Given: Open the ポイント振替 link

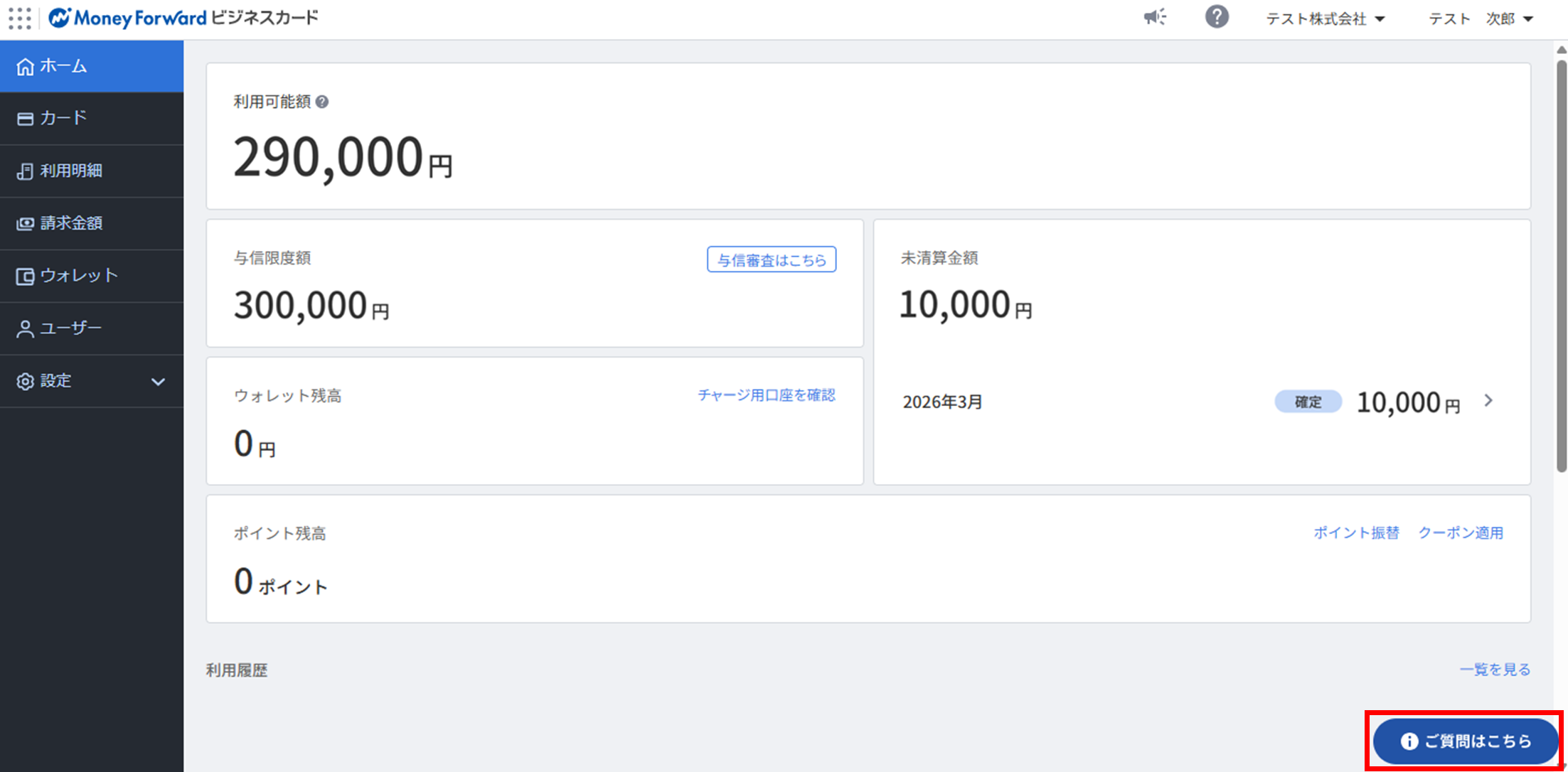Looking at the screenshot, I should click(1355, 533).
